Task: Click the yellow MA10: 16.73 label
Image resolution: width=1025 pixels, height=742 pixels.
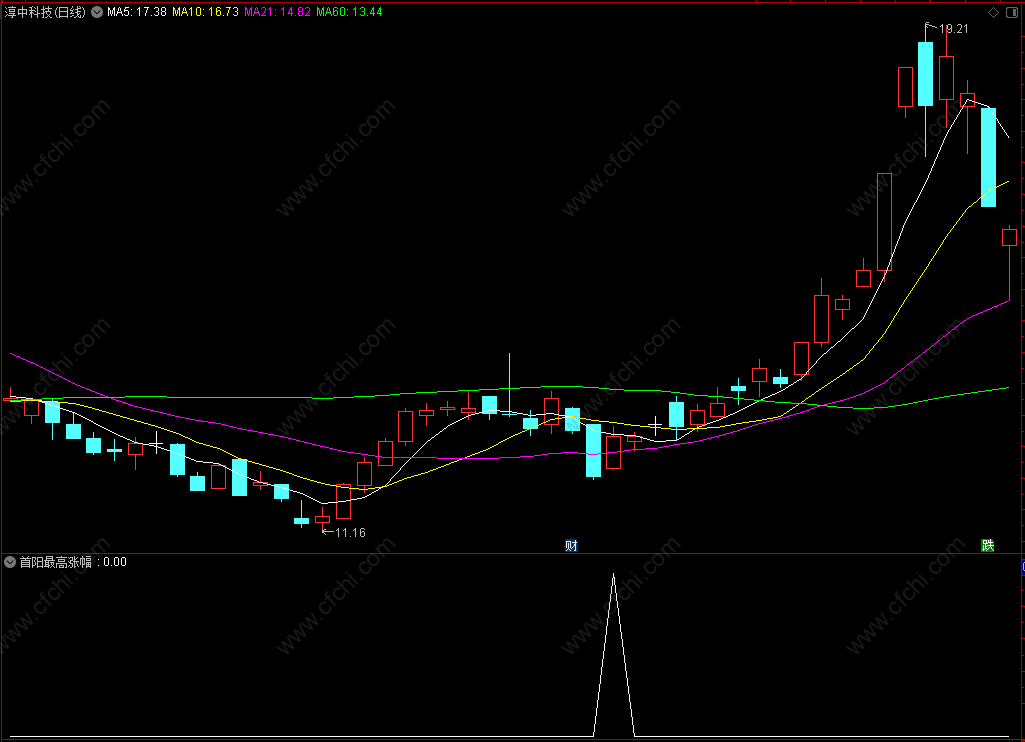Action: [205, 12]
